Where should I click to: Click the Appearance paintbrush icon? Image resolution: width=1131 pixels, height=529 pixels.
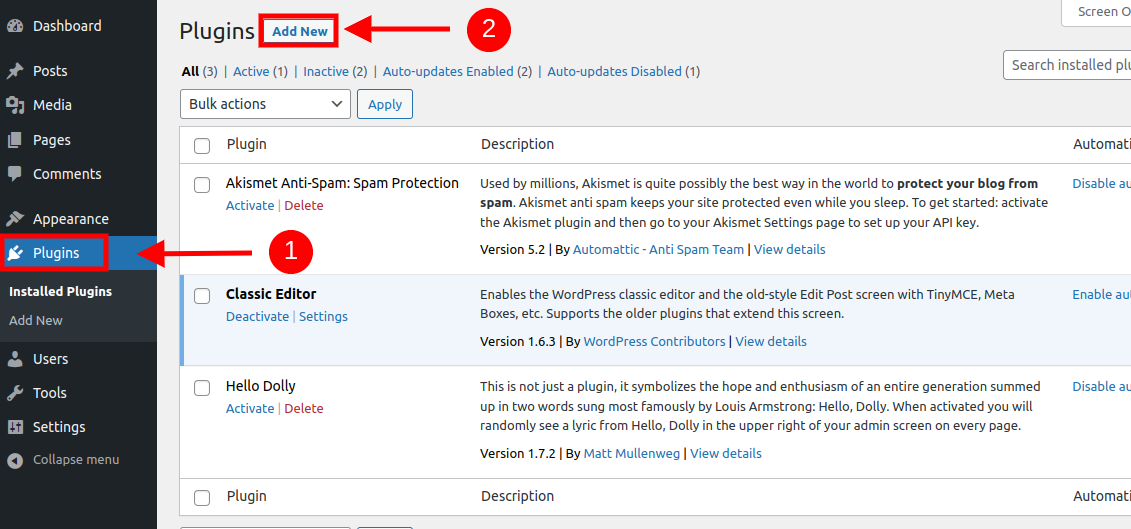pos(15,219)
